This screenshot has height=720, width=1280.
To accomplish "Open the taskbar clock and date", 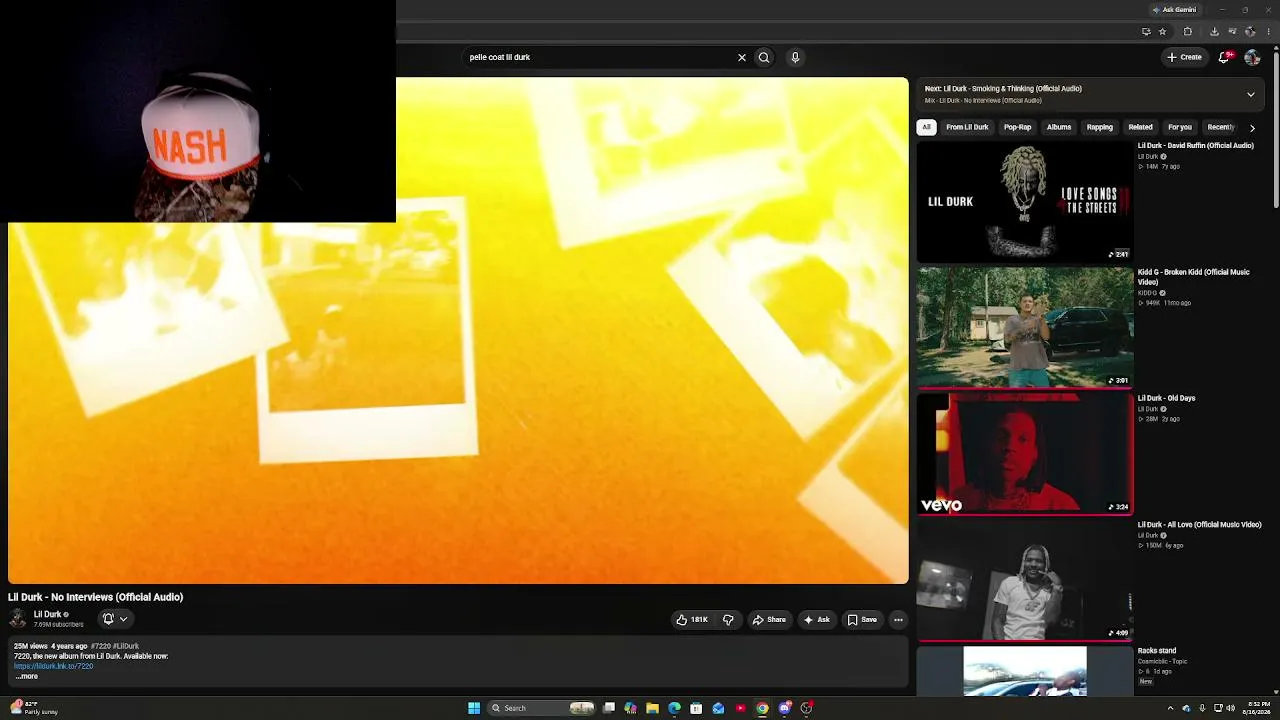I will click(x=1258, y=708).
